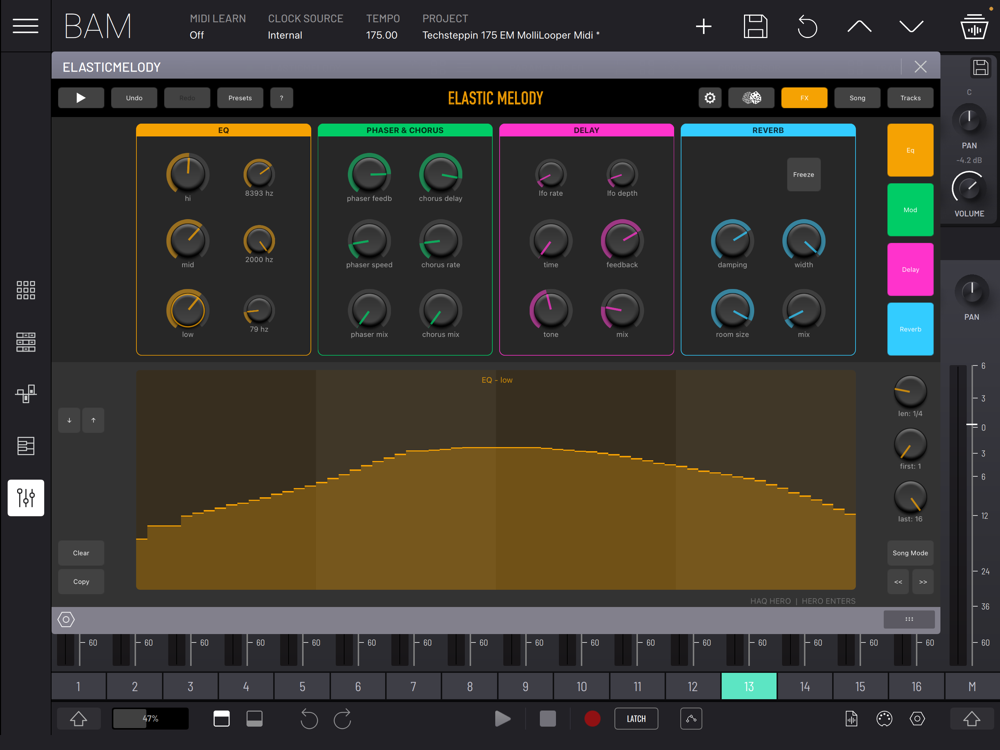Click the save project disk icon

coord(755,27)
